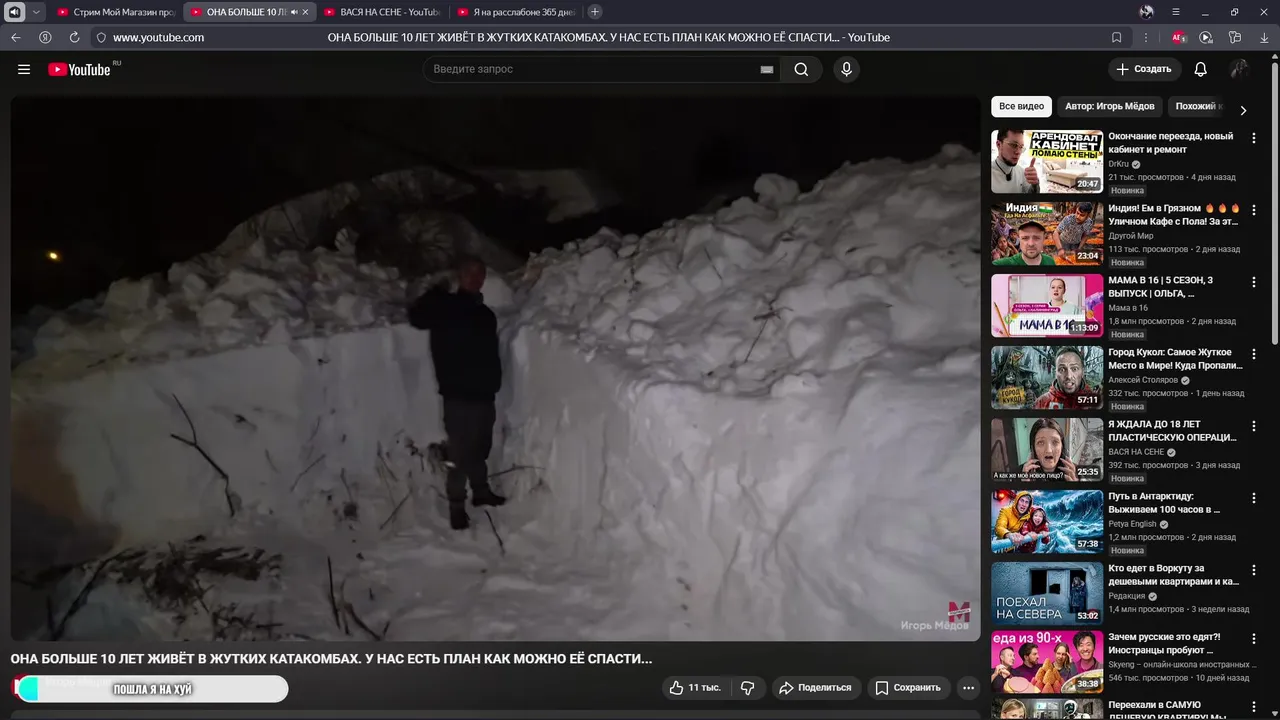The image size is (1280, 720).
Task: Mute the playing tab via speaker icon
Action: (x=294, y=12)
